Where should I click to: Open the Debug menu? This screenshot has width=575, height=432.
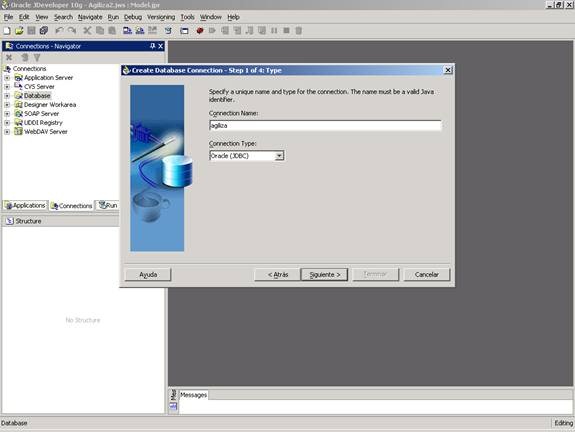[133, 17]
